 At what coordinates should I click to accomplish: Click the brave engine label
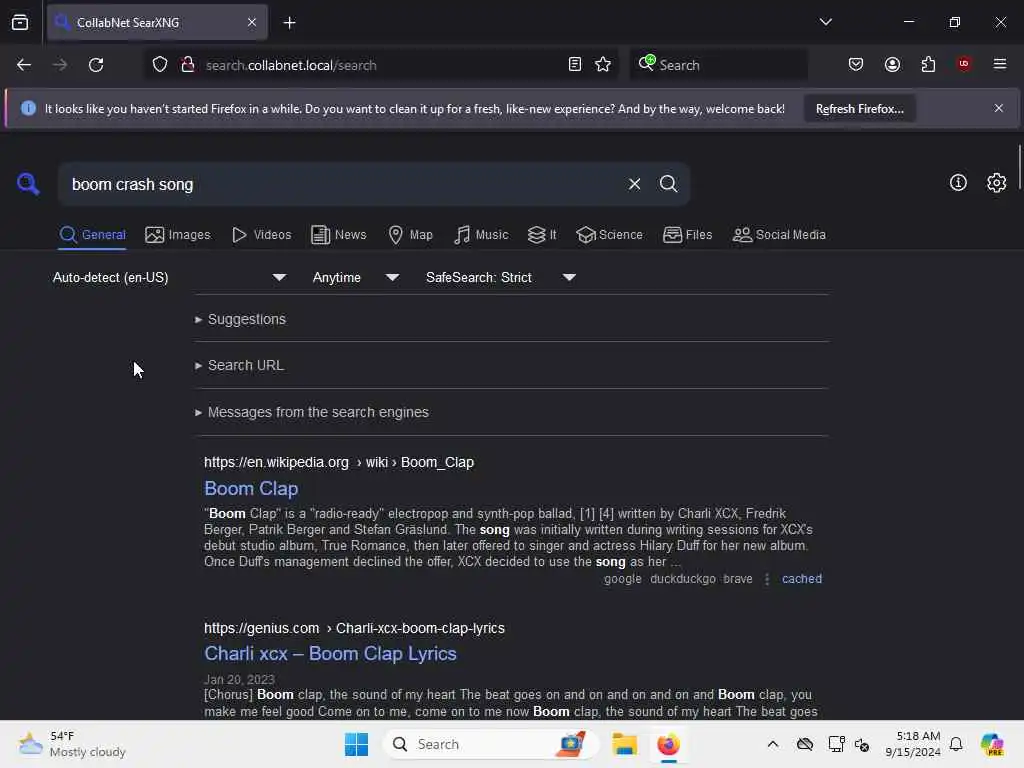click(737, 579)
